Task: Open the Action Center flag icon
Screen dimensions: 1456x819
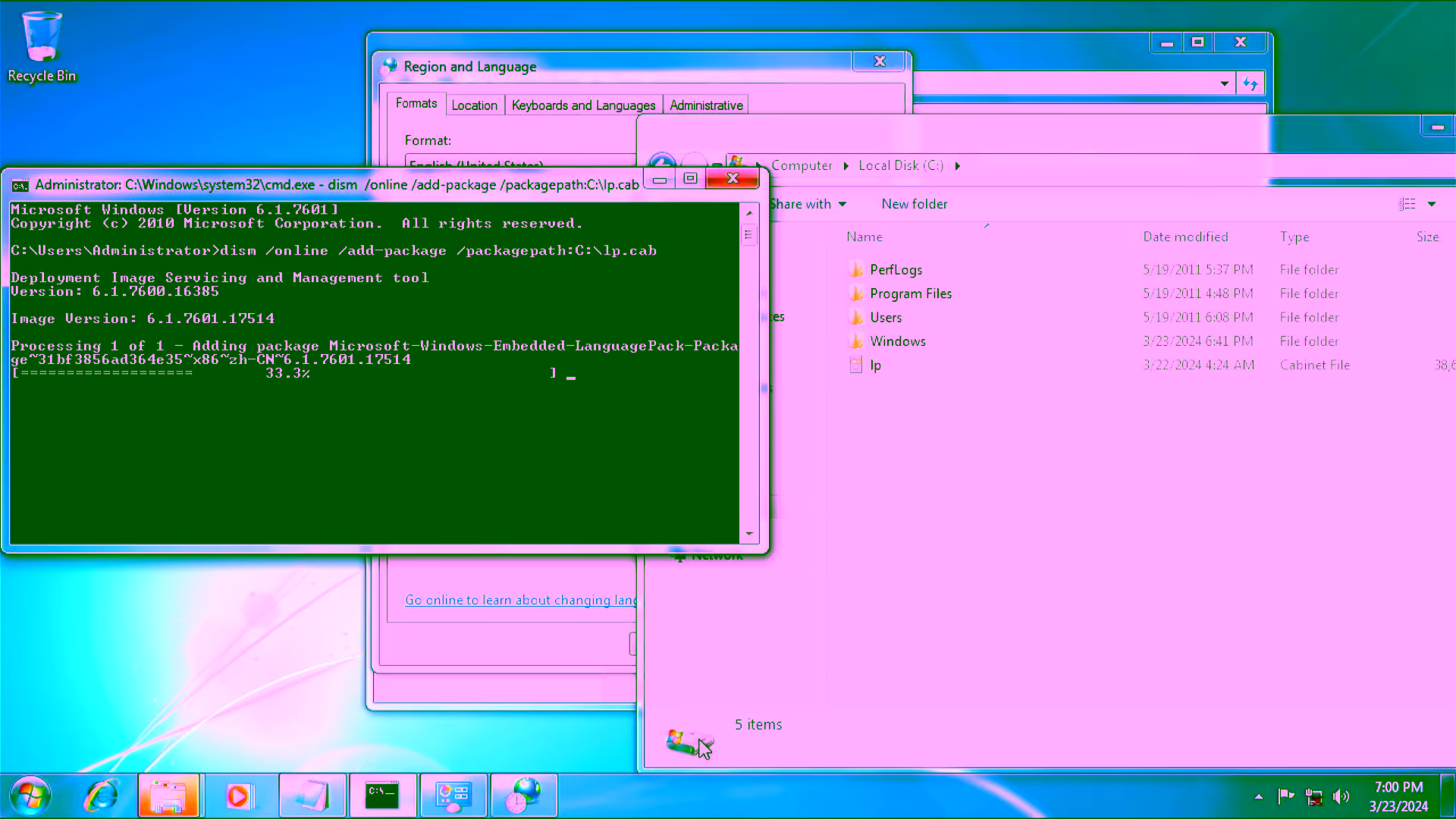Action: pyautogui.click(x=1286, y=796)
